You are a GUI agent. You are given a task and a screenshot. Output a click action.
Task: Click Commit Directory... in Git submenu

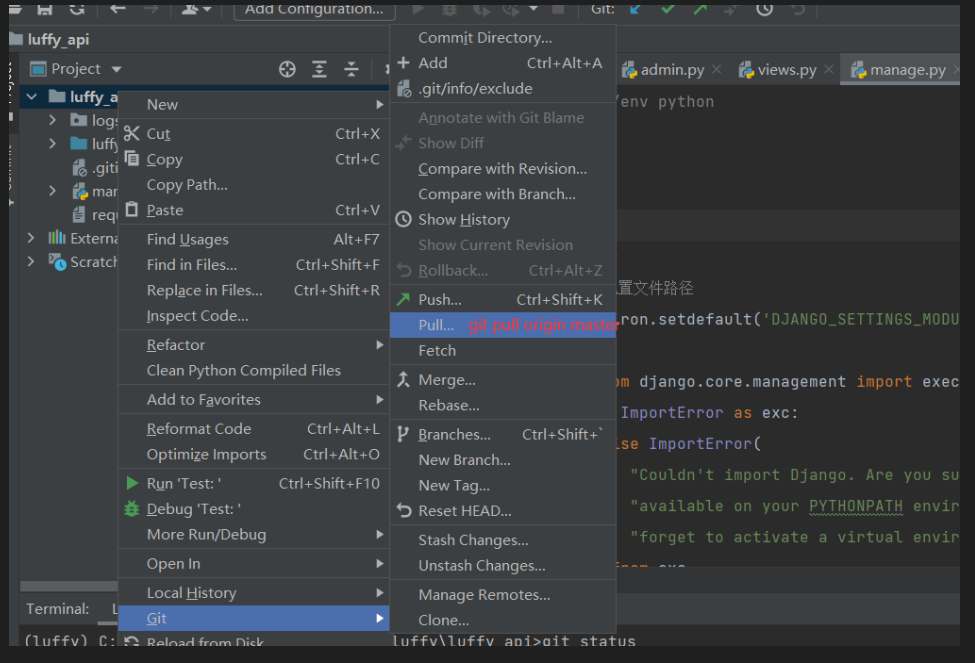tap(503, 38)
